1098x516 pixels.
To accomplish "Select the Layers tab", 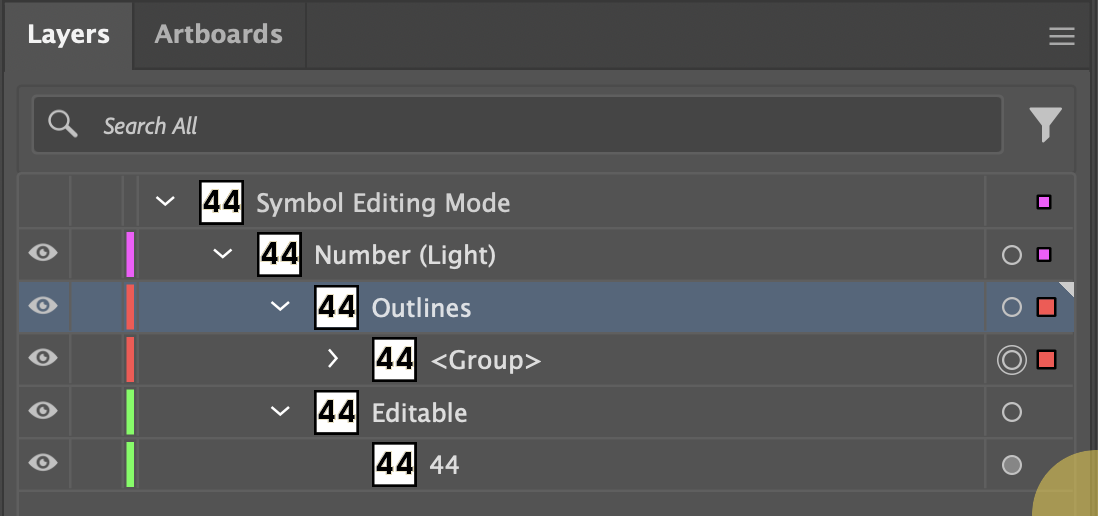I will 68,35.
